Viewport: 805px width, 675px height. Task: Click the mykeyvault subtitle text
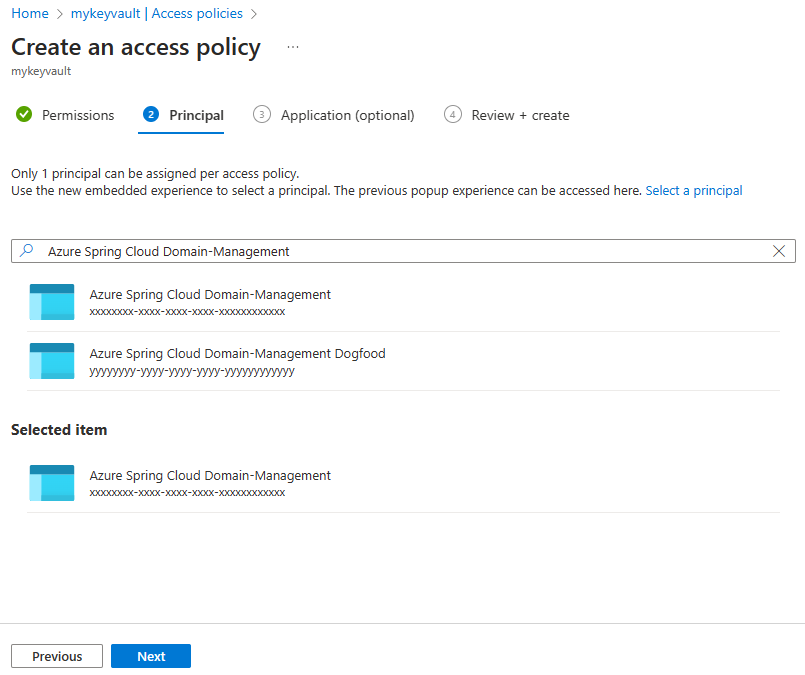point(41,71)
